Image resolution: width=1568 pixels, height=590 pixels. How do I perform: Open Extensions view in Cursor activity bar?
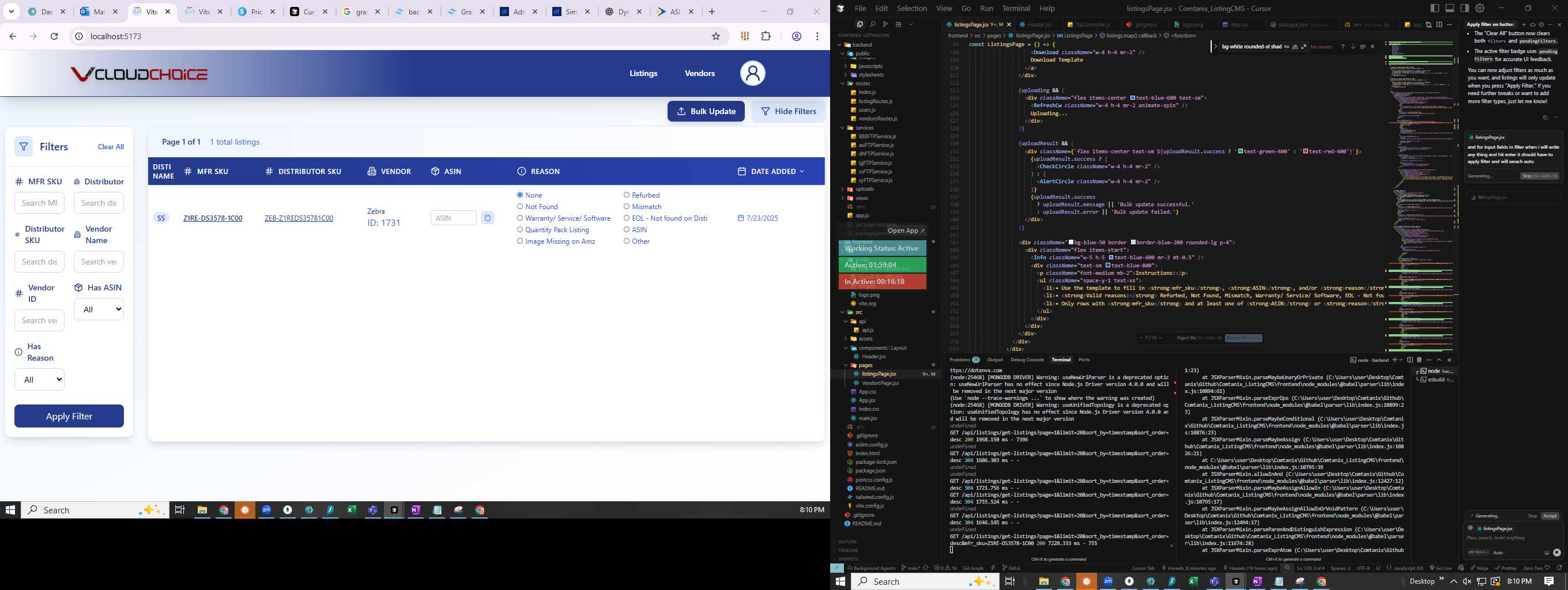(898, 24)
